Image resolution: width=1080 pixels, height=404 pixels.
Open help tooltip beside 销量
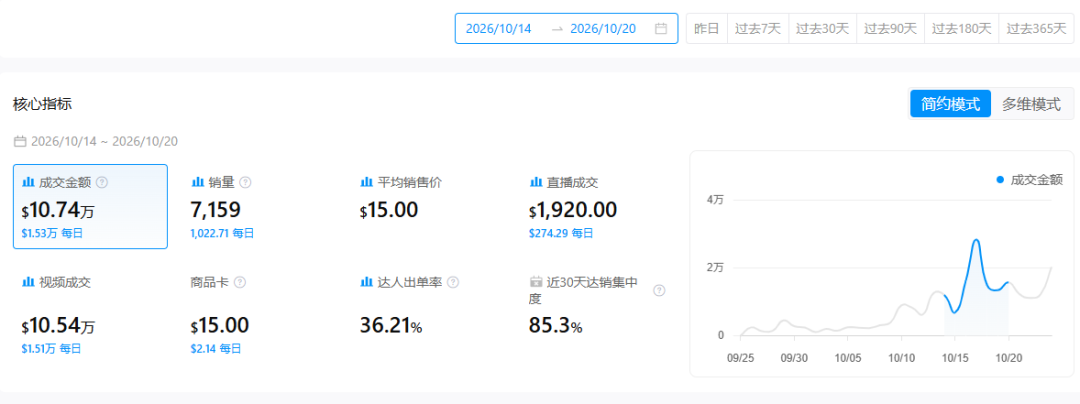click(x=245, y=182)
